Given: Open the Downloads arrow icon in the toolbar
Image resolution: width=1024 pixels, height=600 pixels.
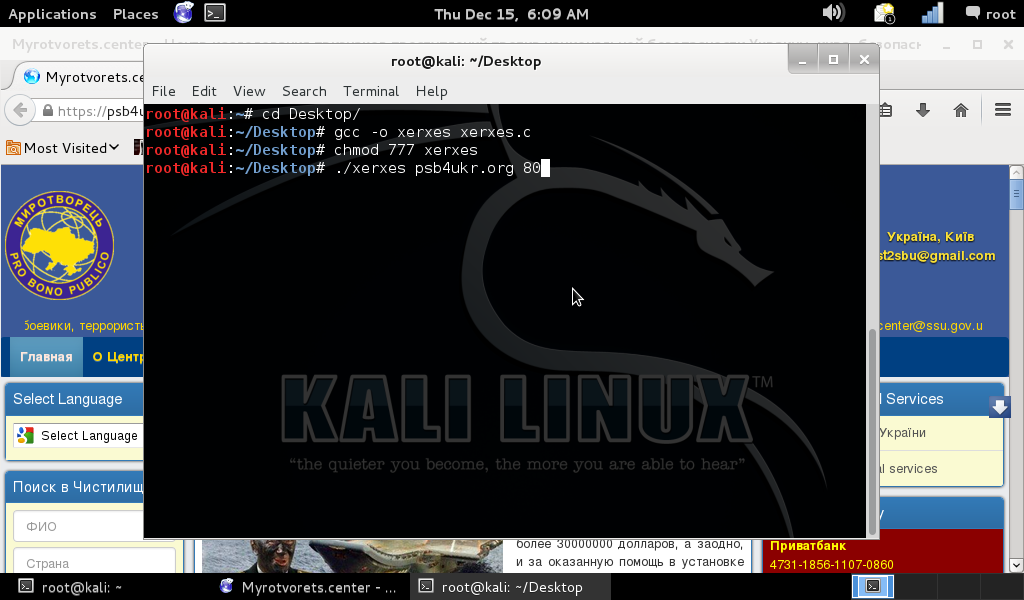Looking at the screenshot, I should tap(923, 111).
